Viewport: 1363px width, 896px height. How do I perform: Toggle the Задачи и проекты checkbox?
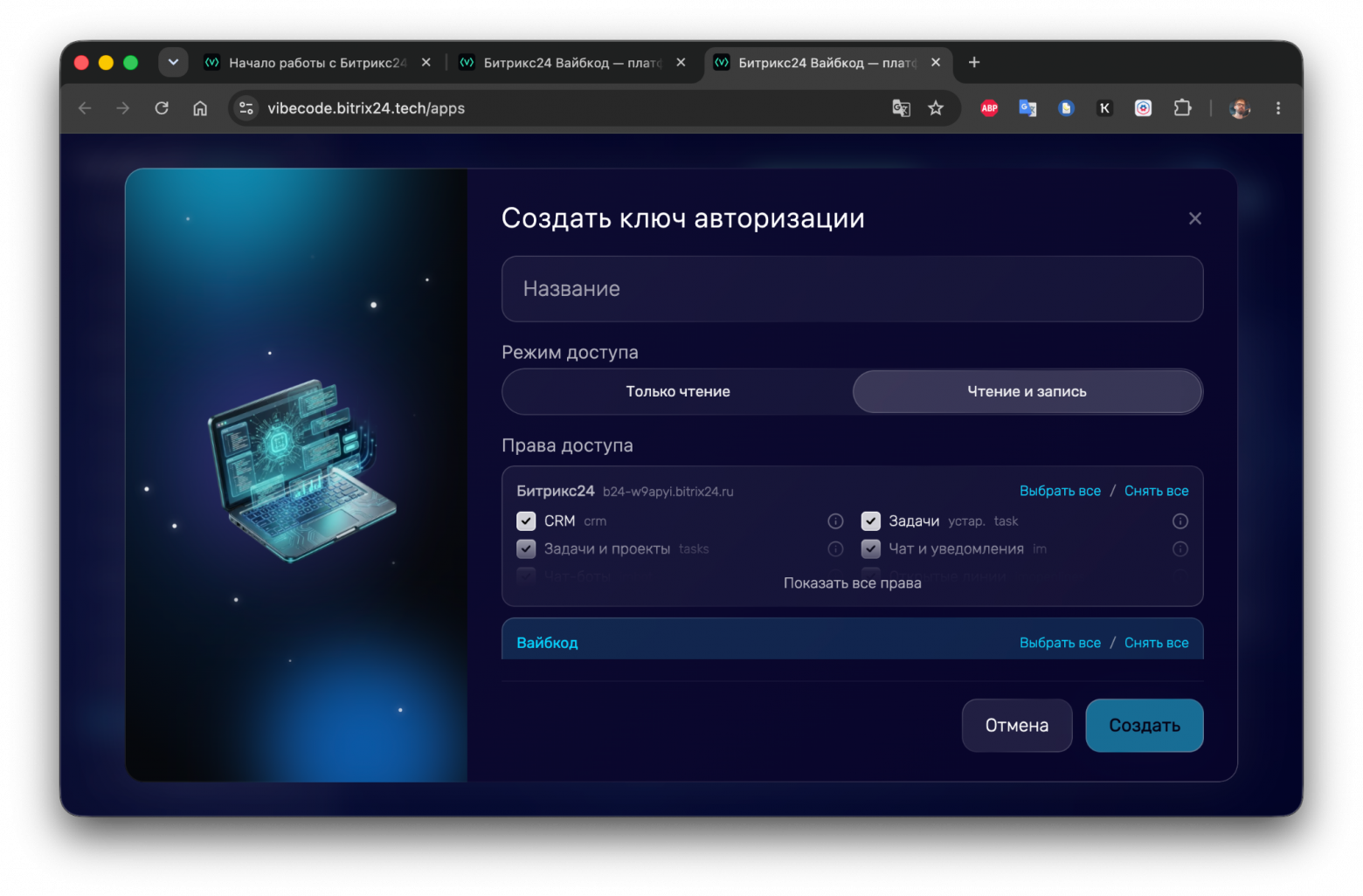pos(526,549)
